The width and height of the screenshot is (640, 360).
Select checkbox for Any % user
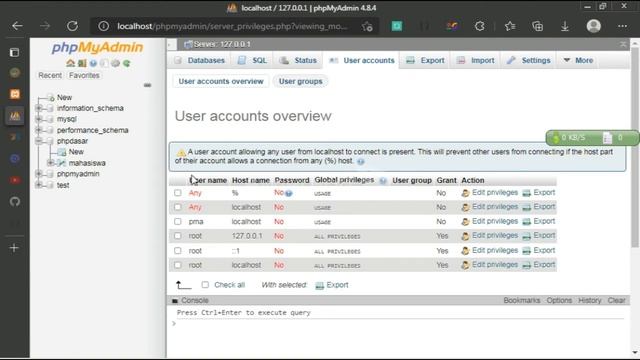[x=178, y=193]
